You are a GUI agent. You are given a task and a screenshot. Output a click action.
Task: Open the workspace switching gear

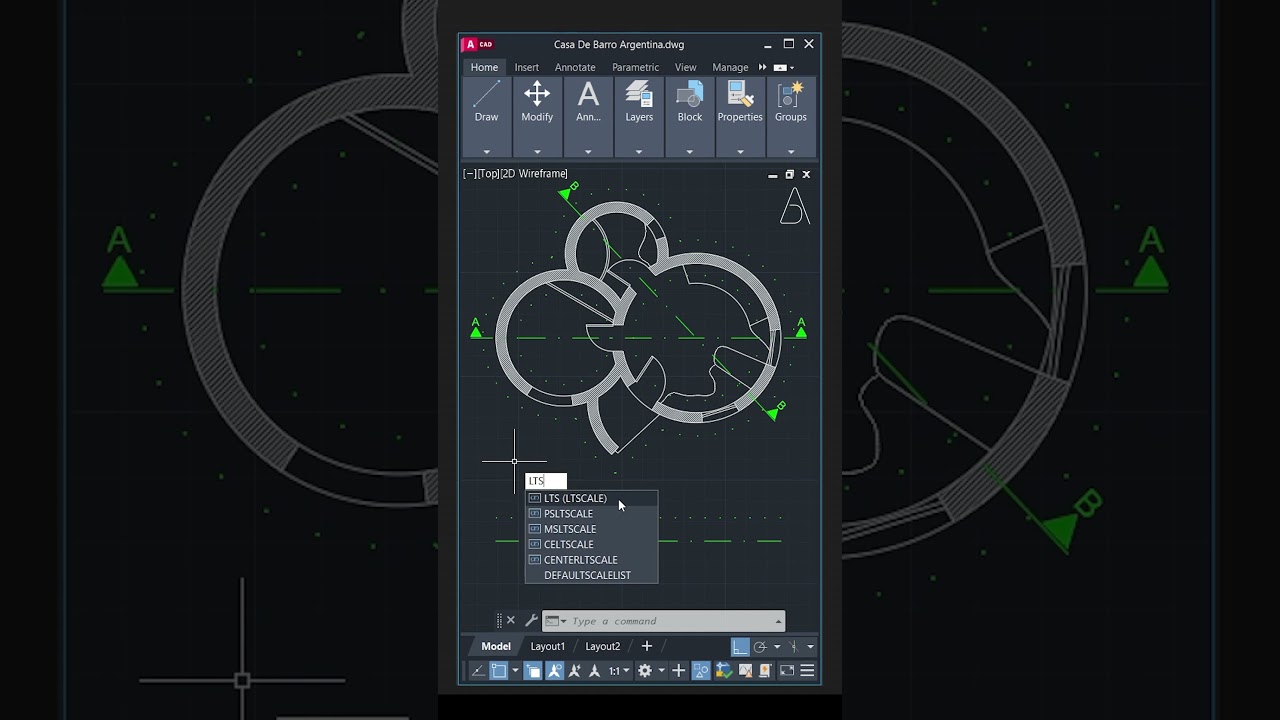pos(645,670)
